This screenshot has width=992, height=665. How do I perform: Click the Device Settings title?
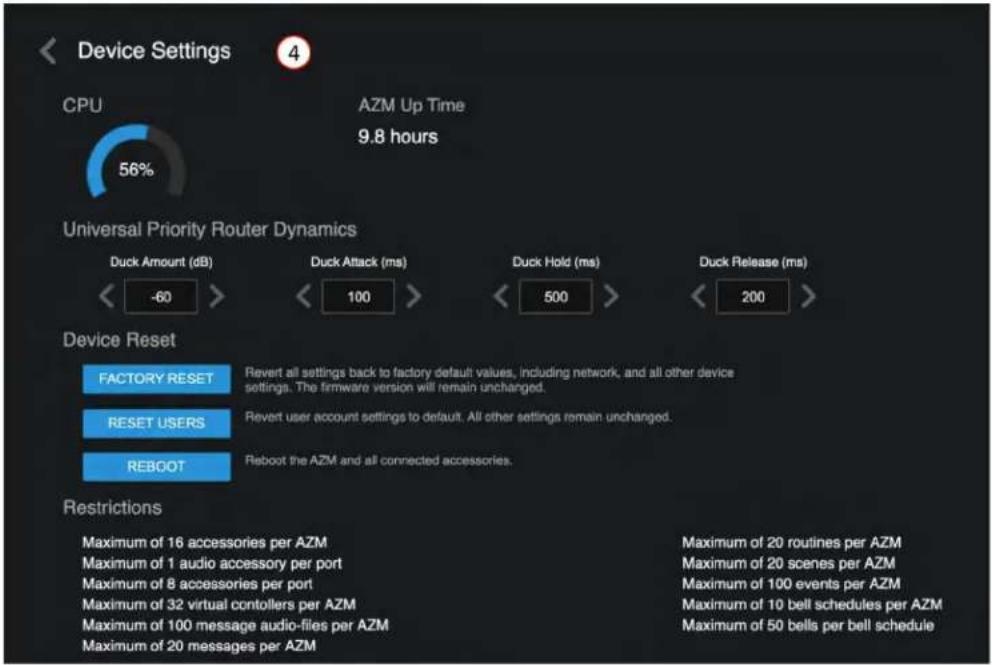click(x=154, y=51)
